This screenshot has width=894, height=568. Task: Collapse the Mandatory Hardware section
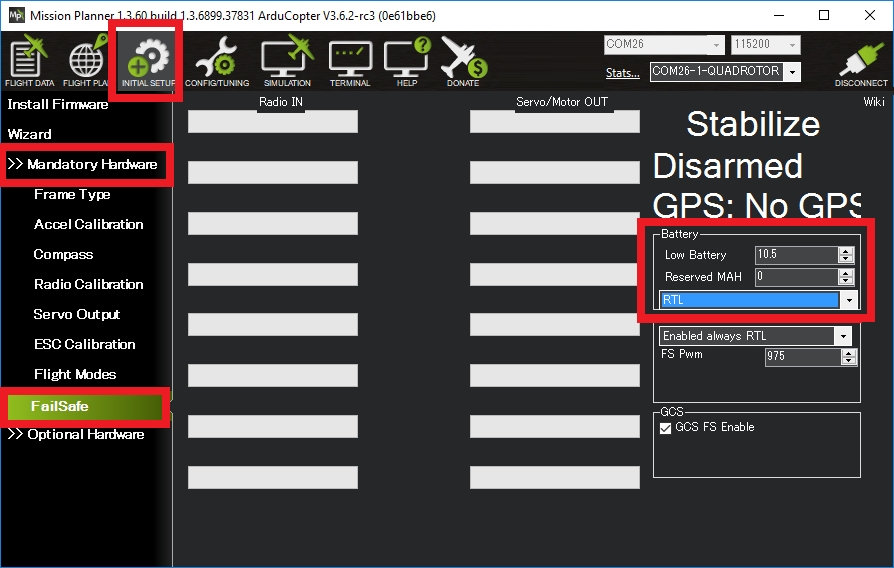pos(83,164)
